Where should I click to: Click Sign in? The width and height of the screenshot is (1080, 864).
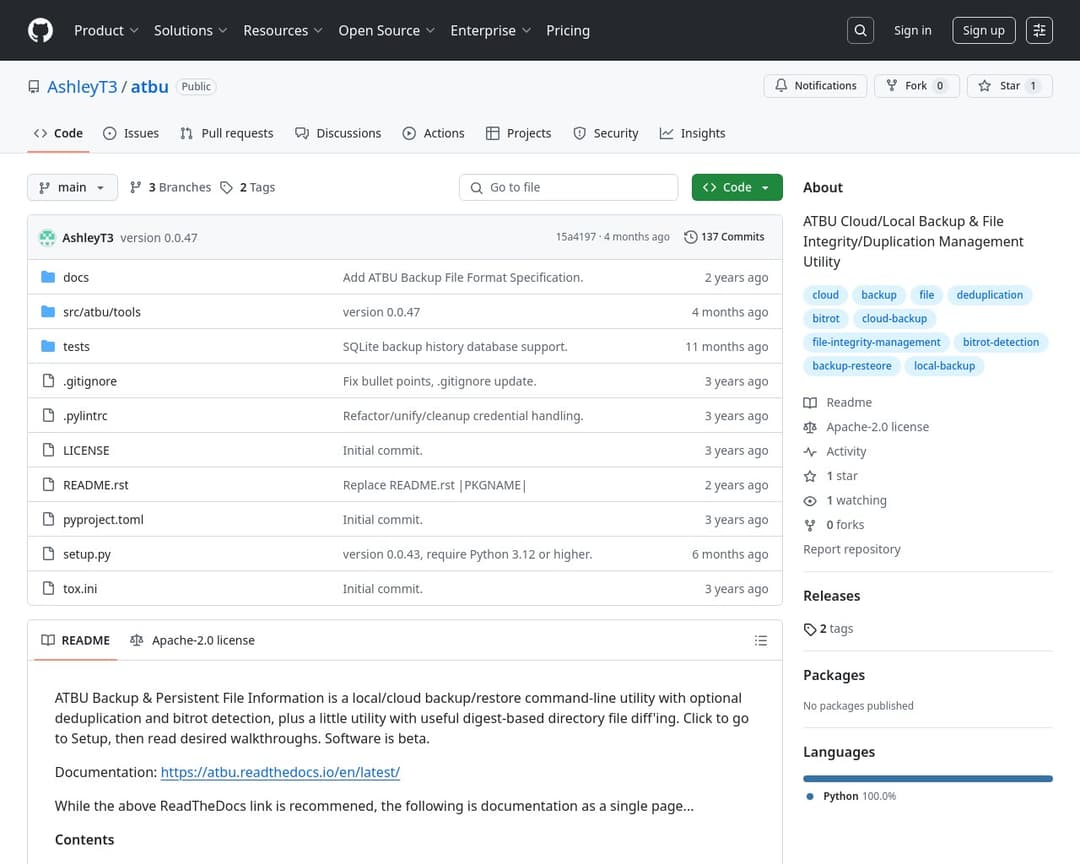[x=912, y=30]
